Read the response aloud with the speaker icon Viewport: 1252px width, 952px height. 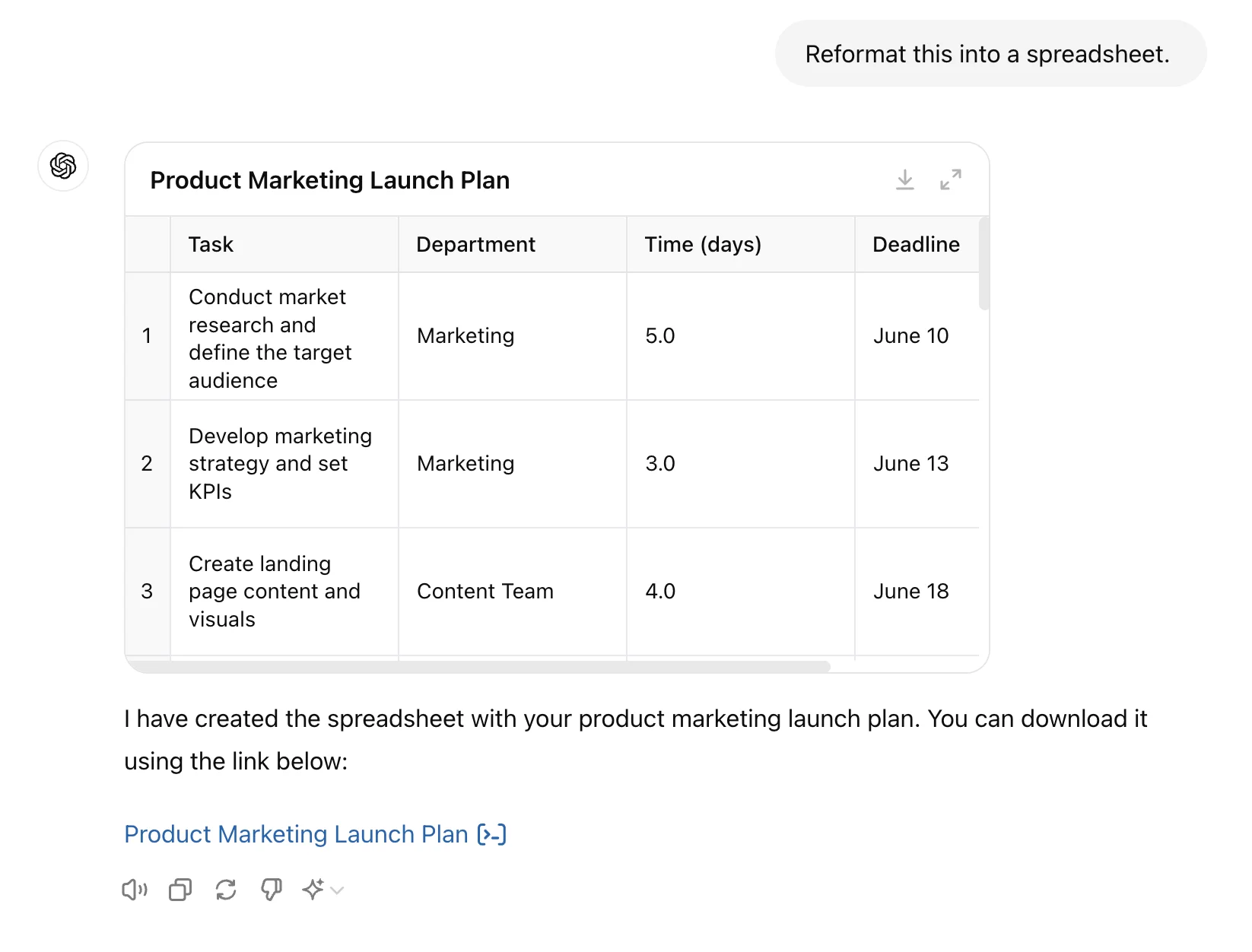tap(134, 890)
